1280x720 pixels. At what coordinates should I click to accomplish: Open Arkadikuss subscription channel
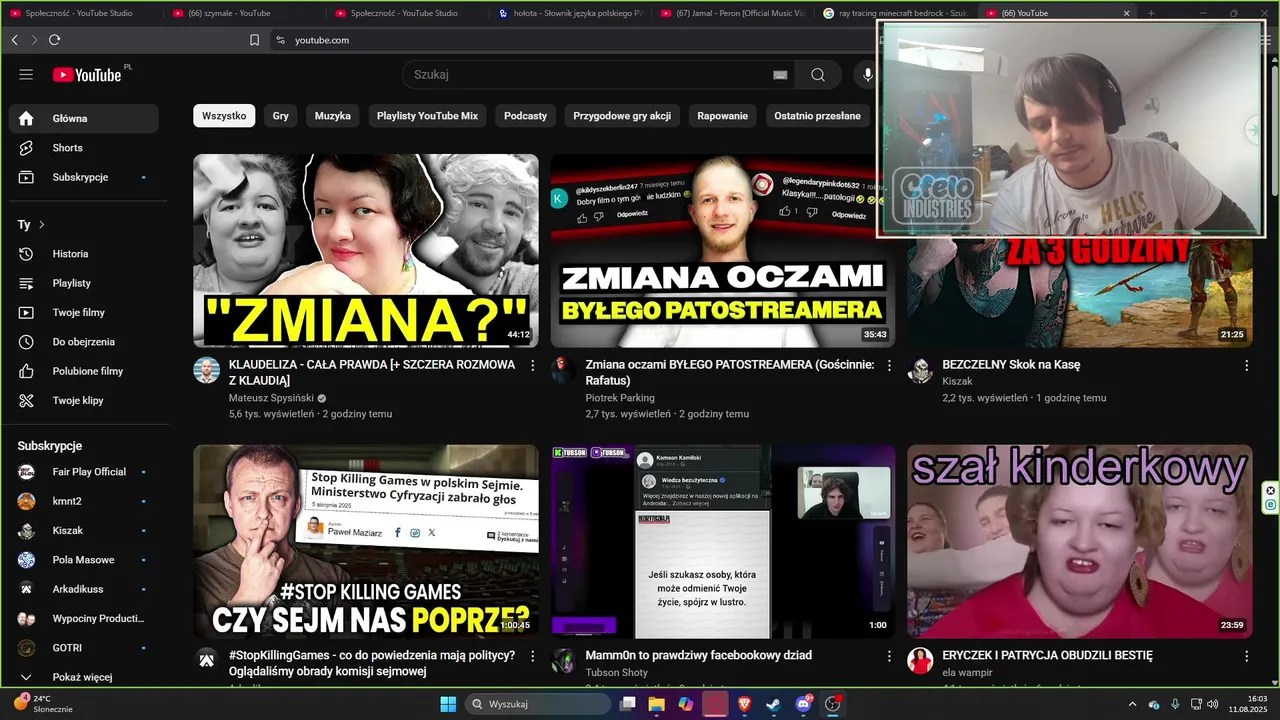click(84, 589)
